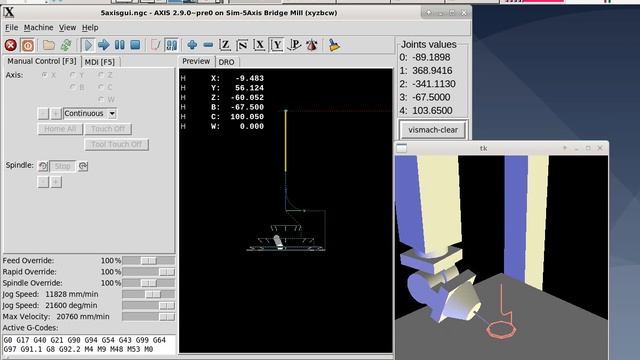The width and height of the screenshot is (640, 360).
Task: Switch to perspective view P icon
Action: click(x=294, y=45)
